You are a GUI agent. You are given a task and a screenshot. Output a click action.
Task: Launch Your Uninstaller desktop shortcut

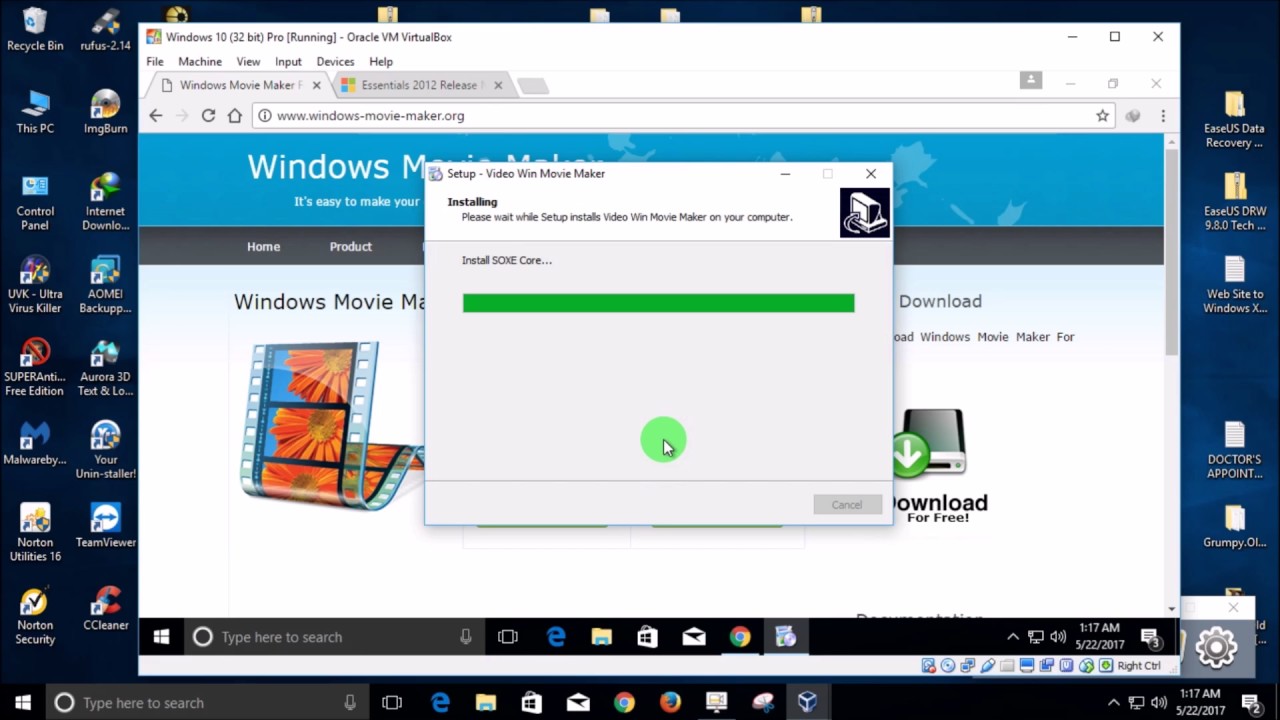point(105,451)
